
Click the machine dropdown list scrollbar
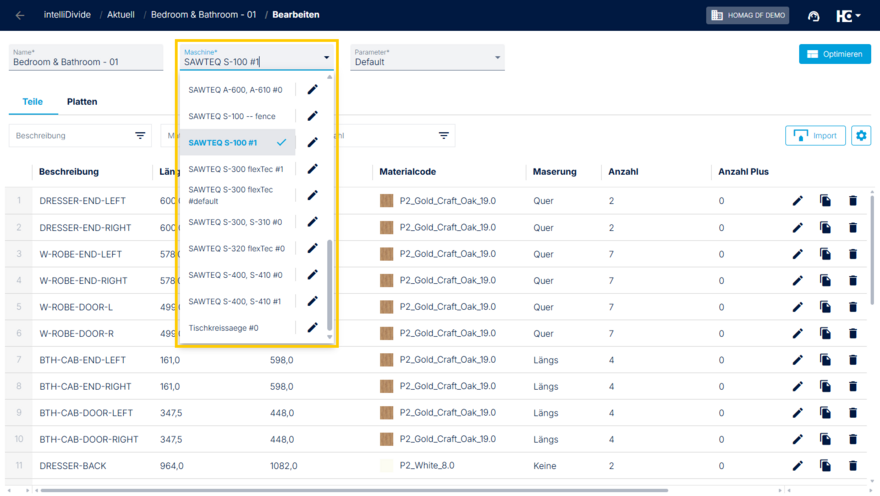[x=329, y=284]
